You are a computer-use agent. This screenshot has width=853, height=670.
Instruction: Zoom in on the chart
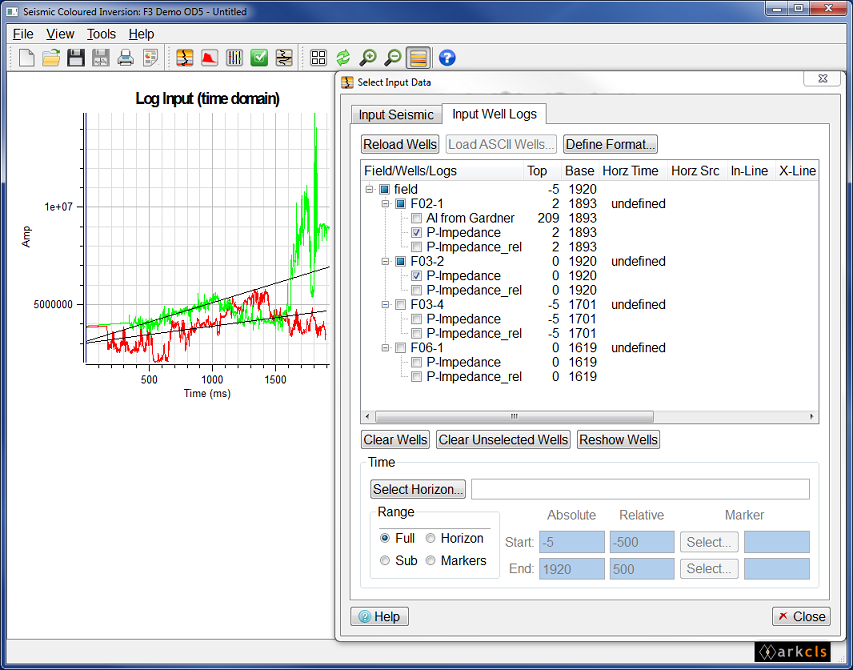368,58
